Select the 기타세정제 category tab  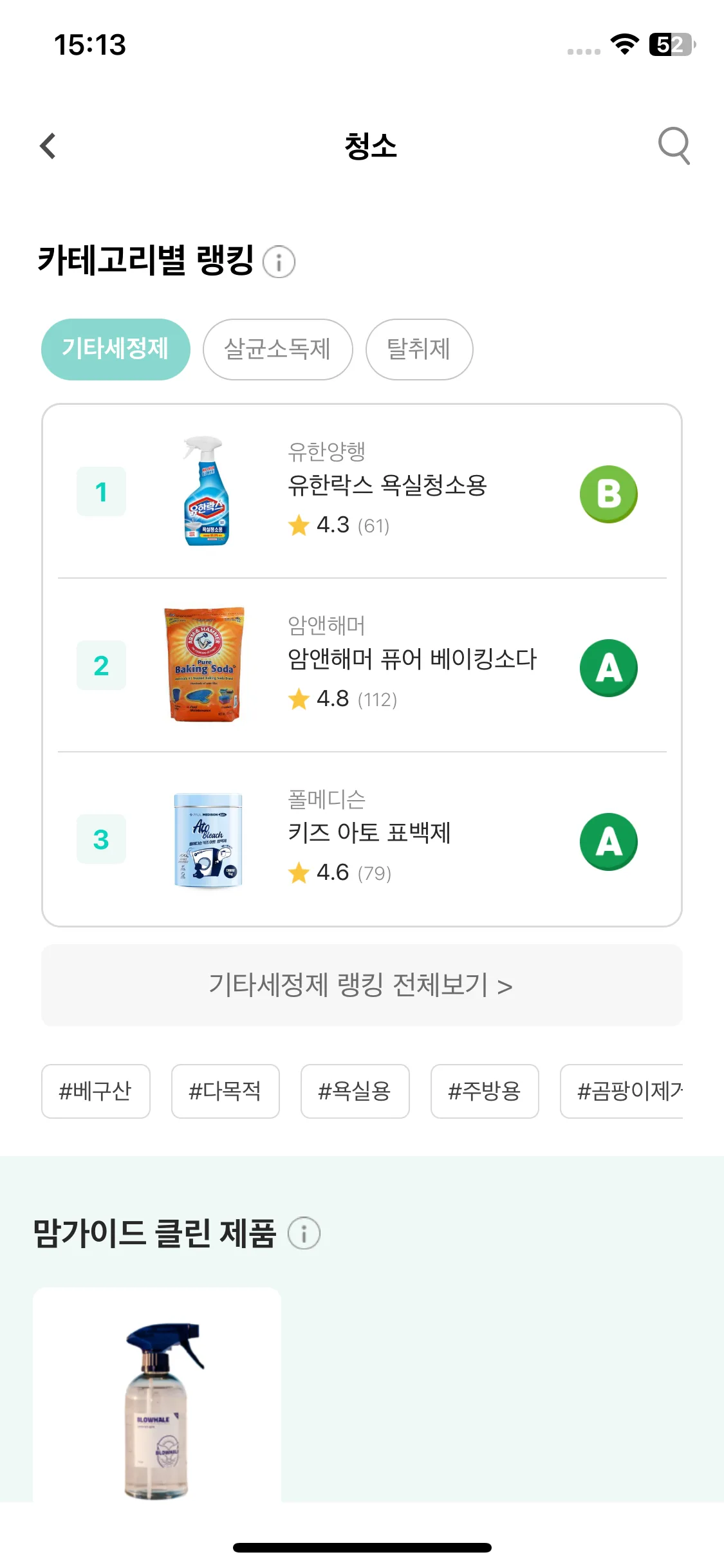tap(116, 350)
